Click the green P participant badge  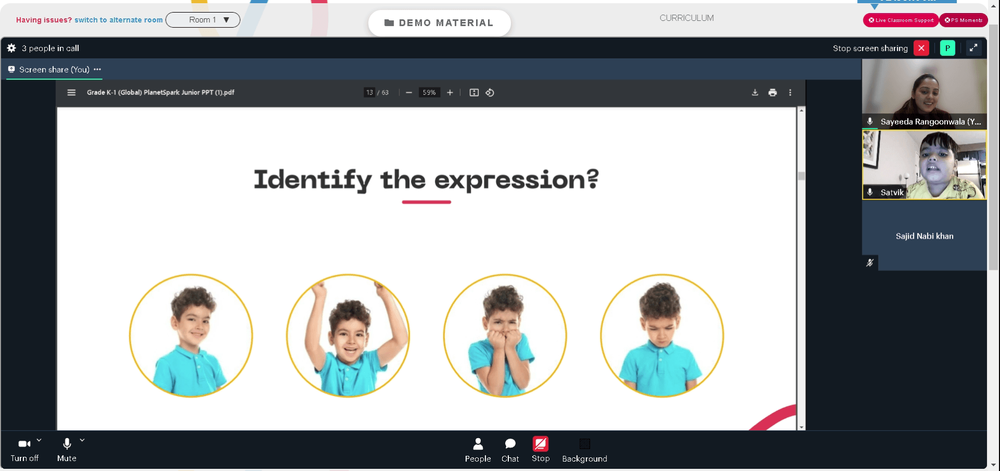pos(947,48)
